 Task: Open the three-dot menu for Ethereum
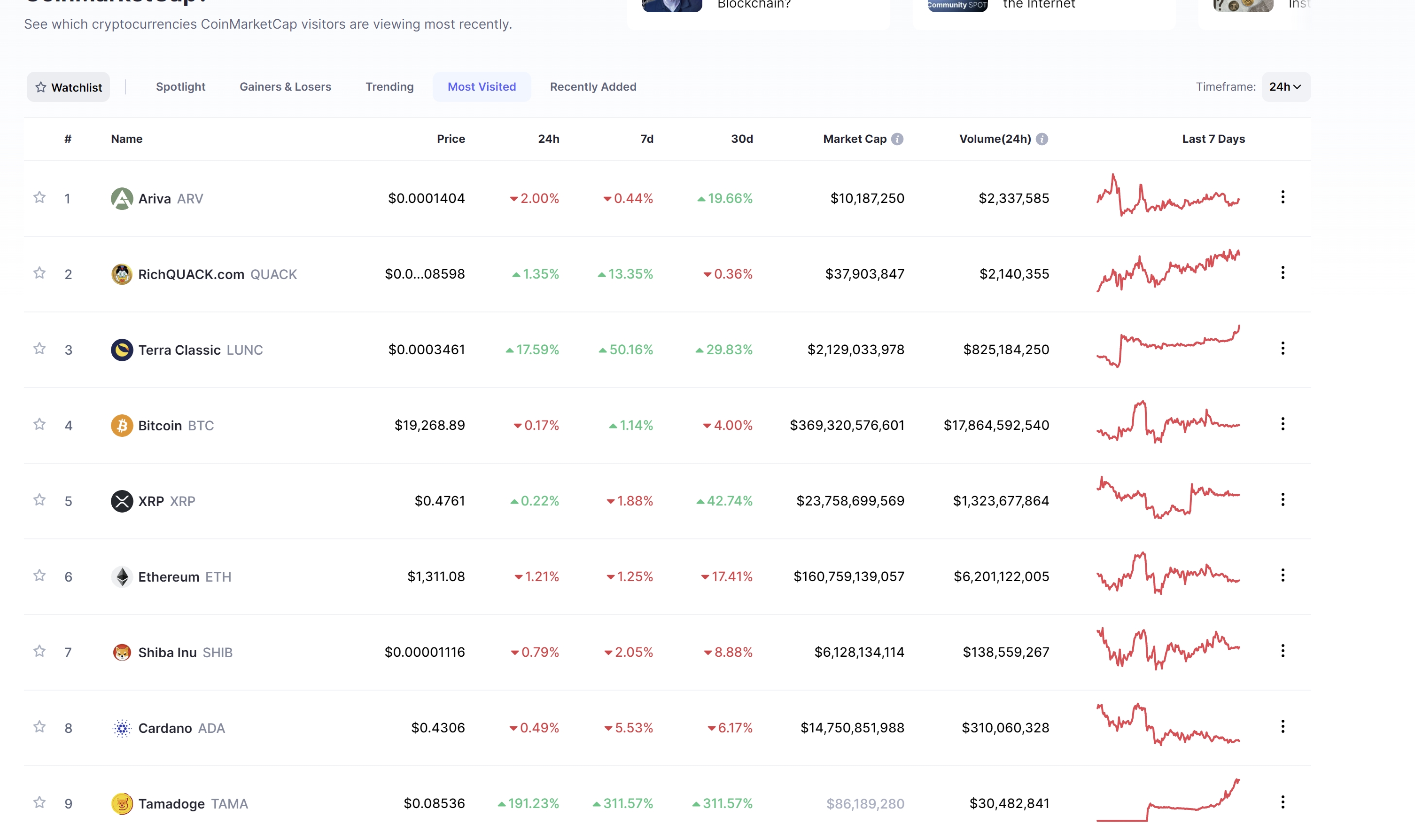[x=1283, y=575]
